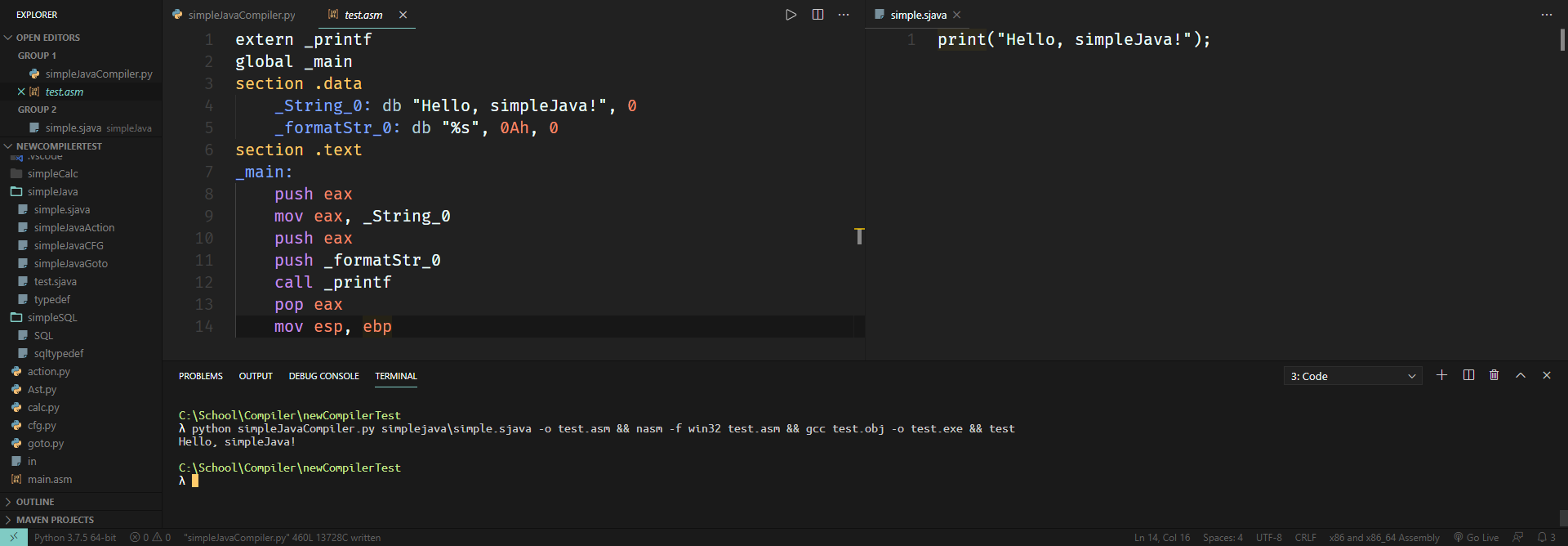Change indentation via 'Spaces: 4'
This screenshot has height=546, width=1568.
(1223, 537)
